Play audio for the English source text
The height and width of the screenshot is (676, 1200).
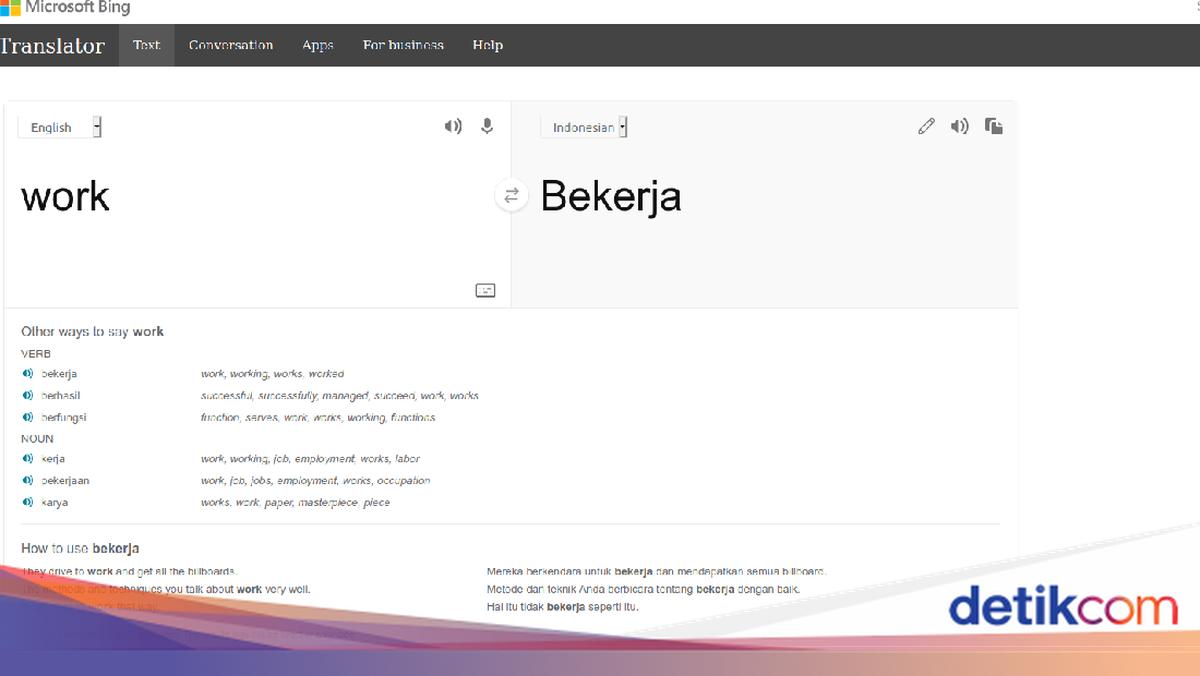pyautogui.click(x=453, y=126)
